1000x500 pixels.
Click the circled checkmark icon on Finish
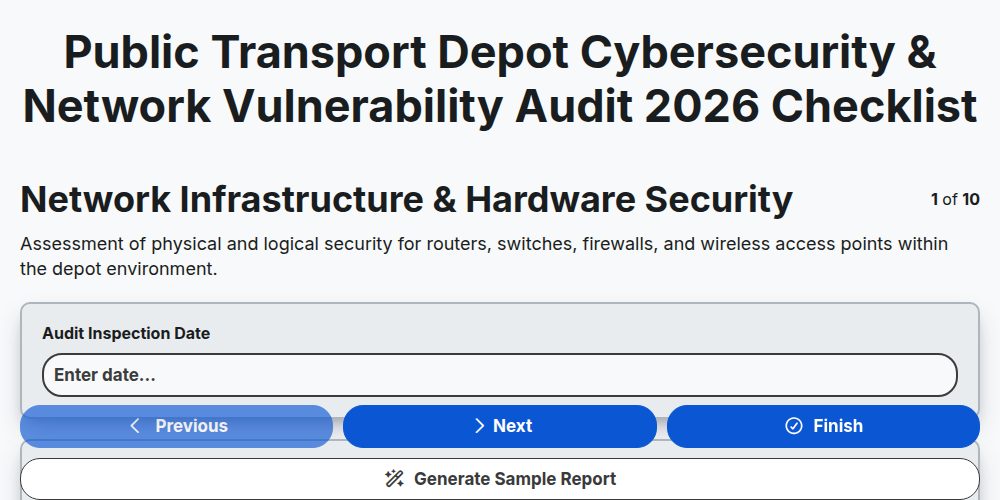[793, 426]
